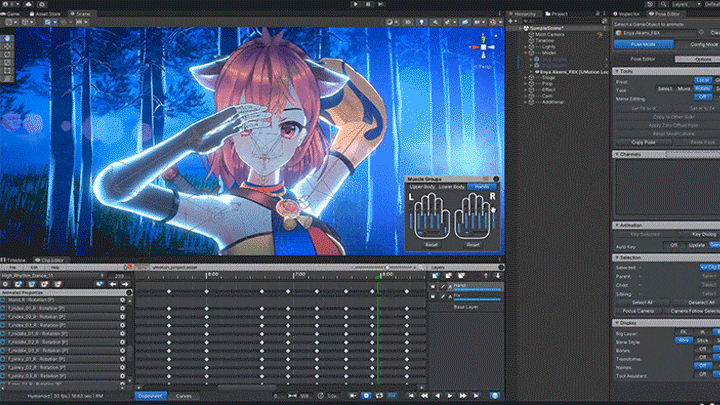Click Apply Zero Offset Pose
Screen dimensions: 720x405
pyautogui.click(x=673, y=125)
